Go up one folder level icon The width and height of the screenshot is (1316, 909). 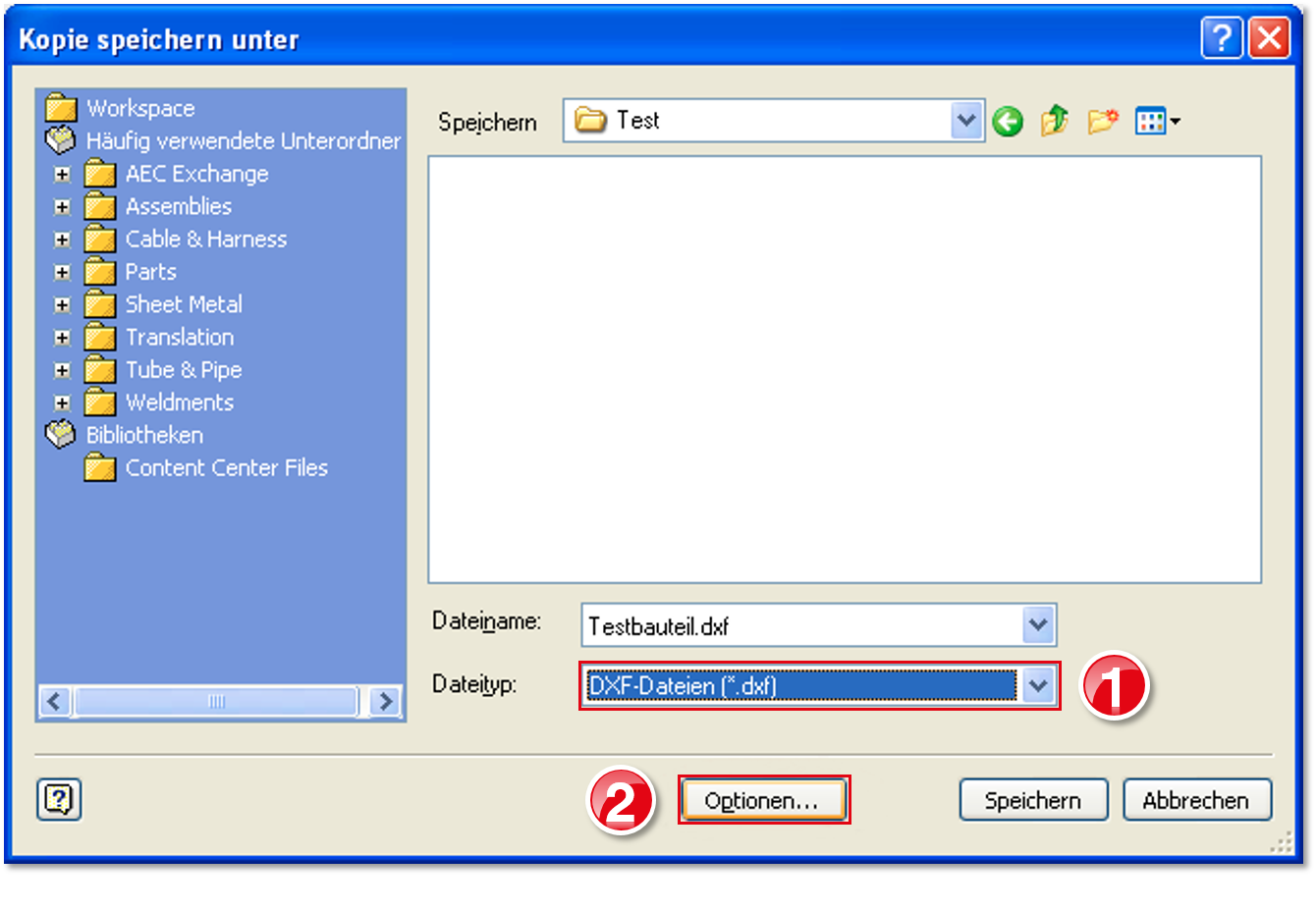[x=1054, y=121]
